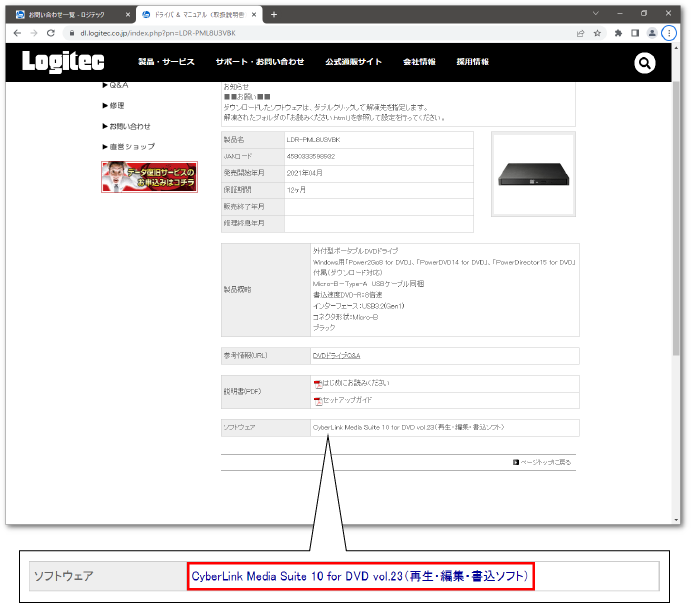Go to 公式通販サイト in navigation
This screenshot has width=691, height=603.
point(353,62)
